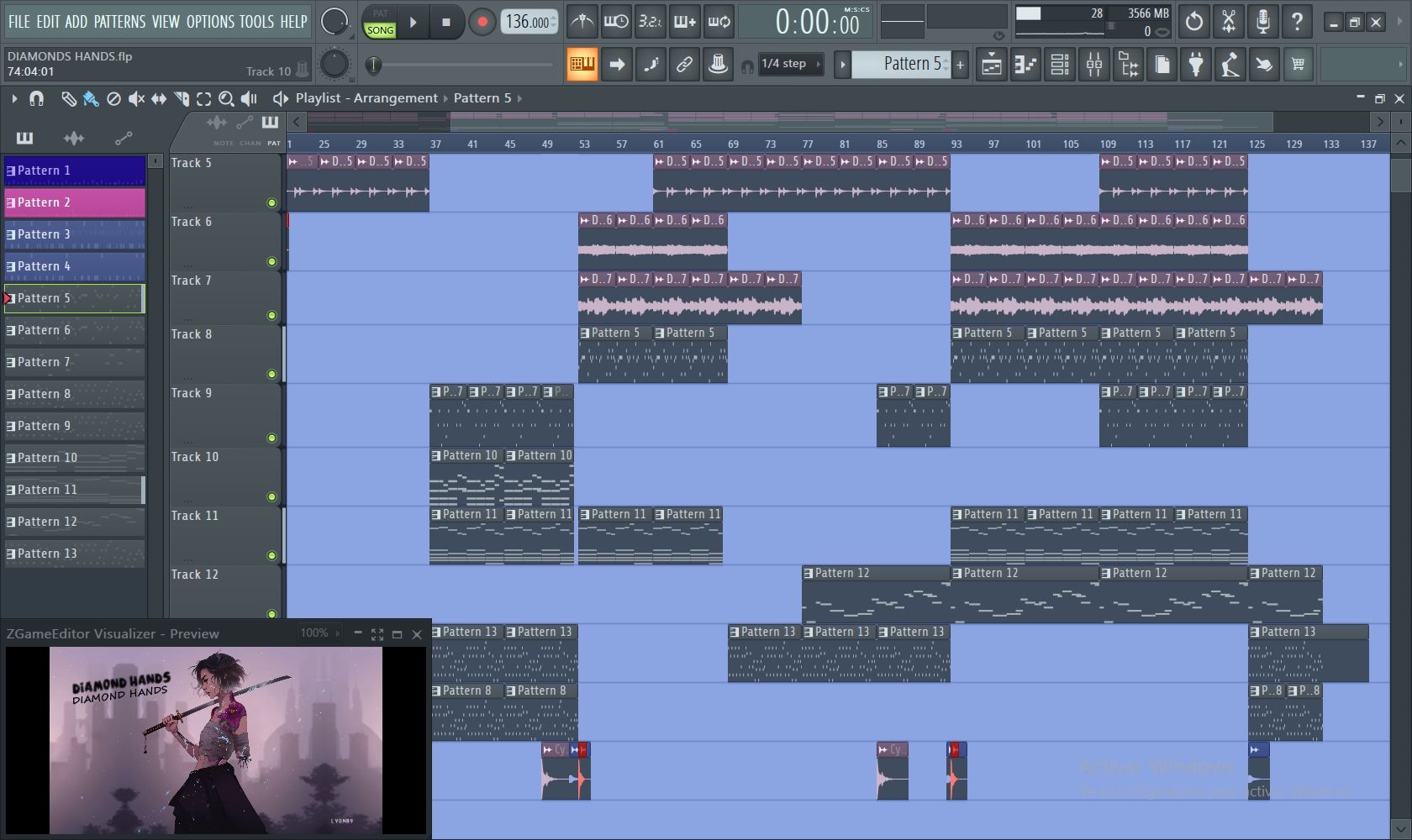Viewport: 1412px width, 840px height.
Task: Open the OPTIONS menu
Action: pos(210,22)
